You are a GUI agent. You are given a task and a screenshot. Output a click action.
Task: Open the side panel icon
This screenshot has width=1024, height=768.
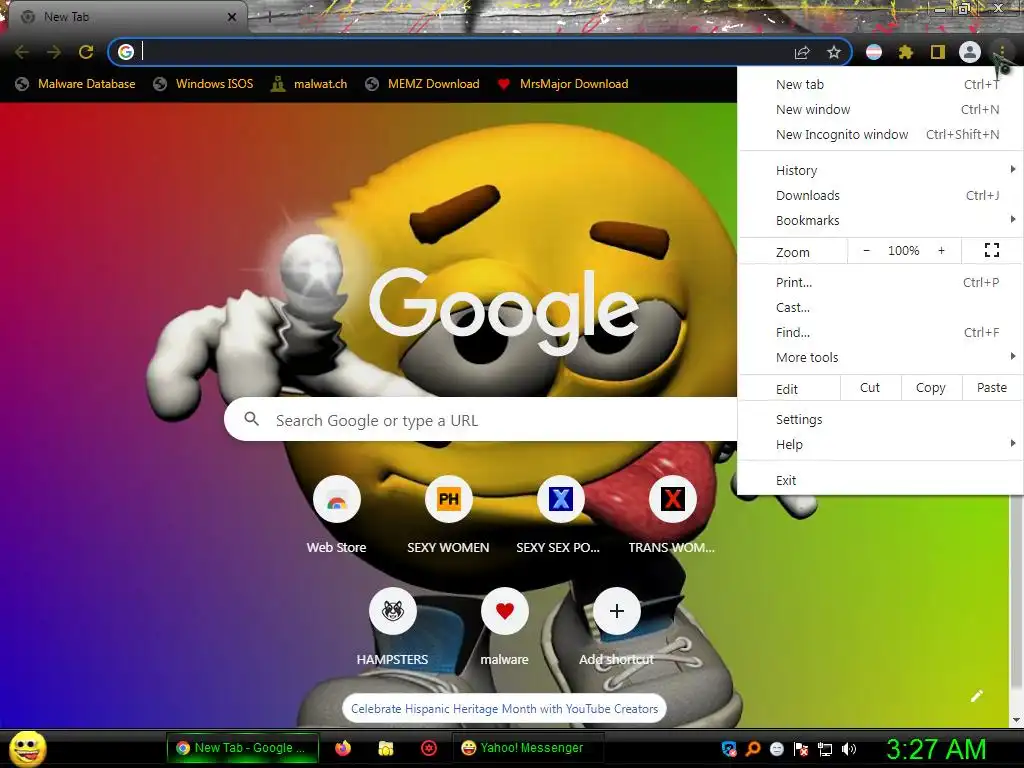coord(938,52)
